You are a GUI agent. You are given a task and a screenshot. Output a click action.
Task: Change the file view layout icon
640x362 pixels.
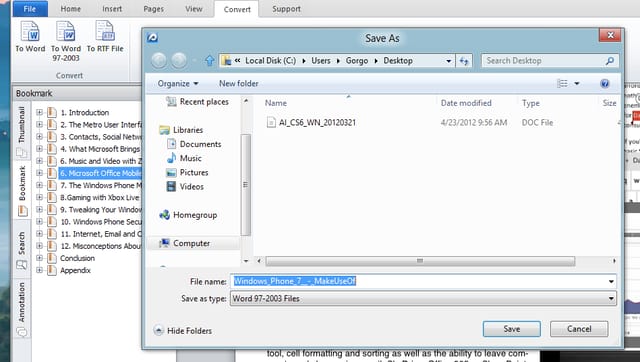[x=563, y=83]
